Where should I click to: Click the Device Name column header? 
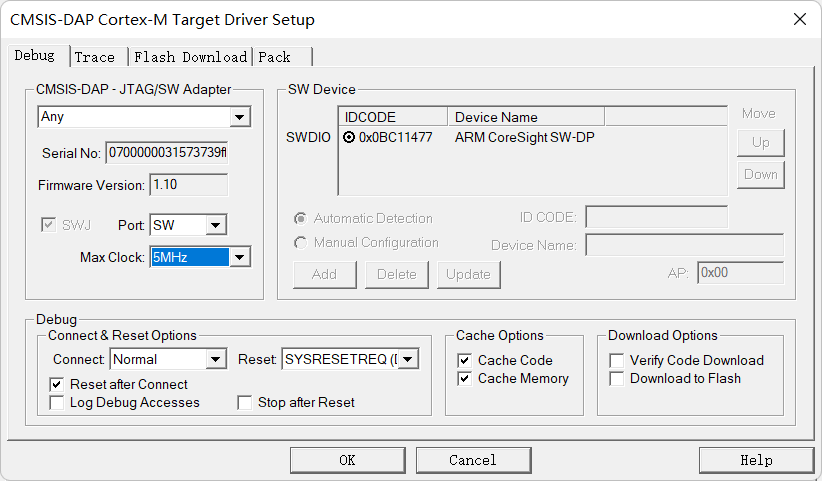coord(526,117)
